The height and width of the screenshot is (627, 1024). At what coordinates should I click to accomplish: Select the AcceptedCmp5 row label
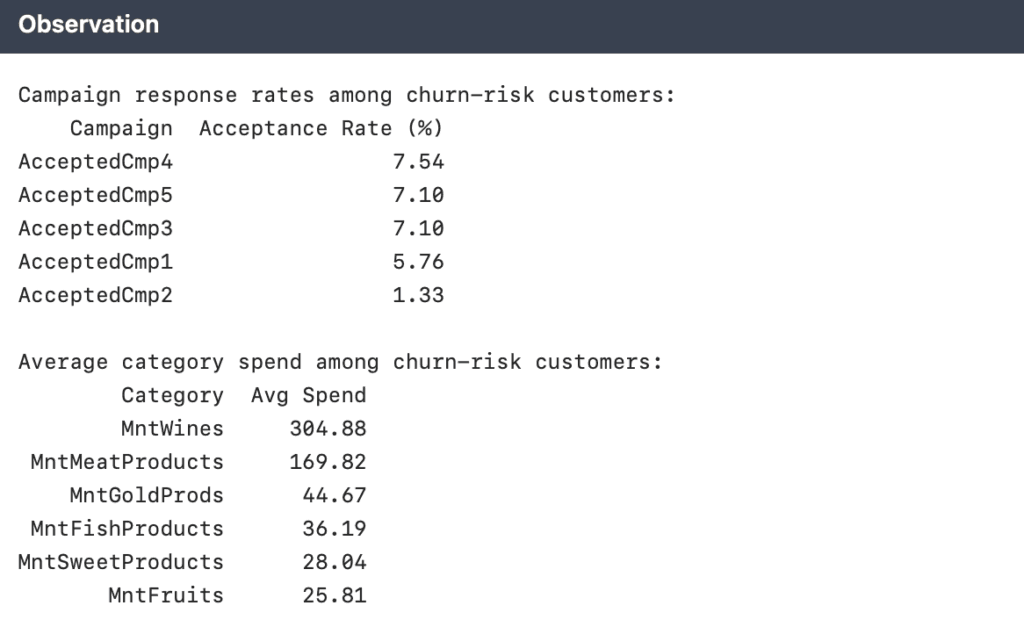tap(95, 195)
